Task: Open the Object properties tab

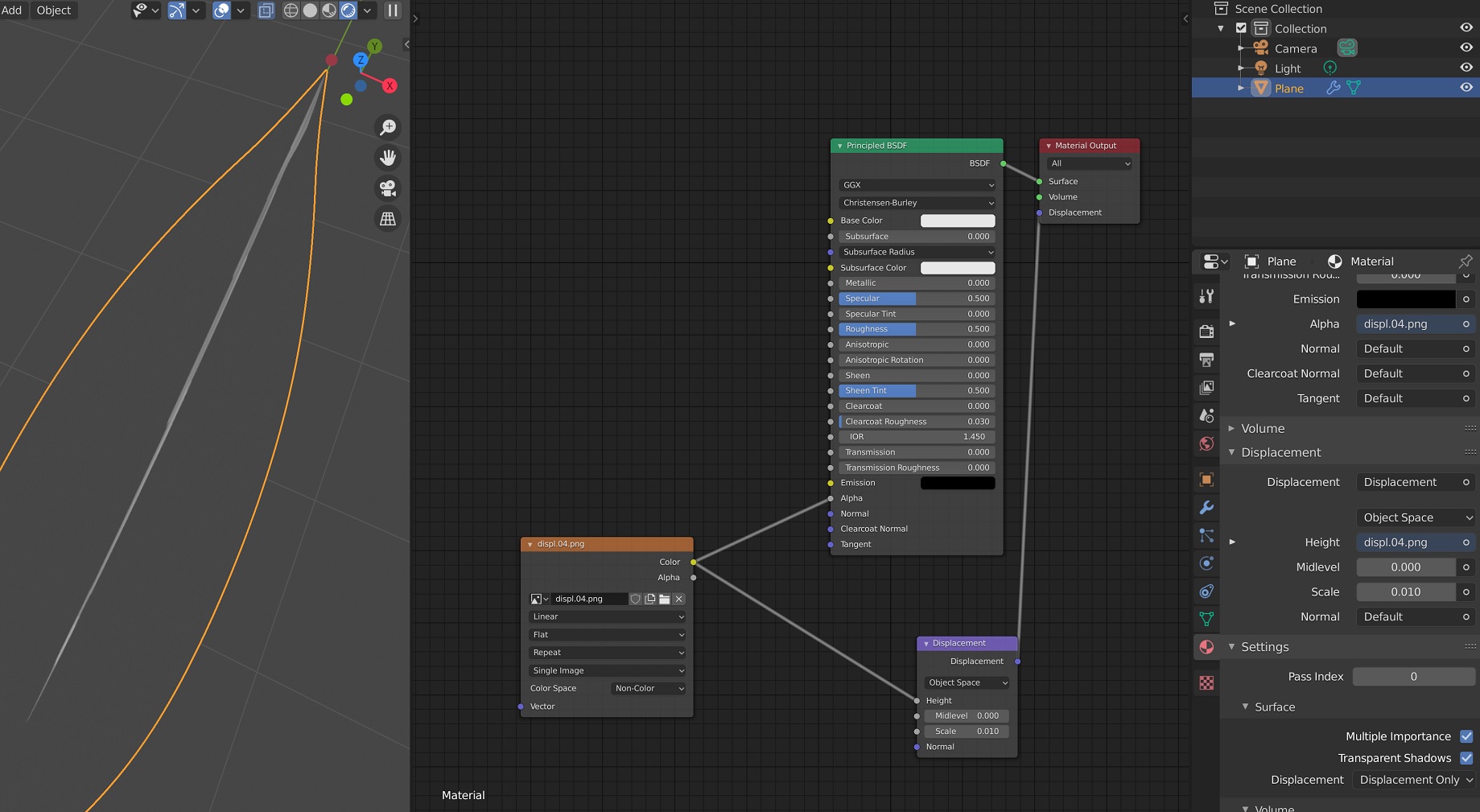Action: (x=1206, y=480)
